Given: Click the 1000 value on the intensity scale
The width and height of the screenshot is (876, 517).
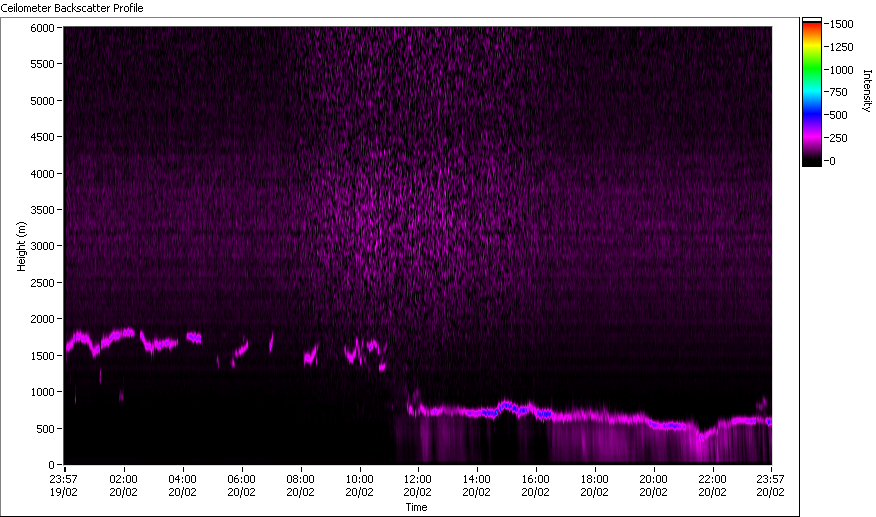Looking at the screenshot, I should coord(841,70).
